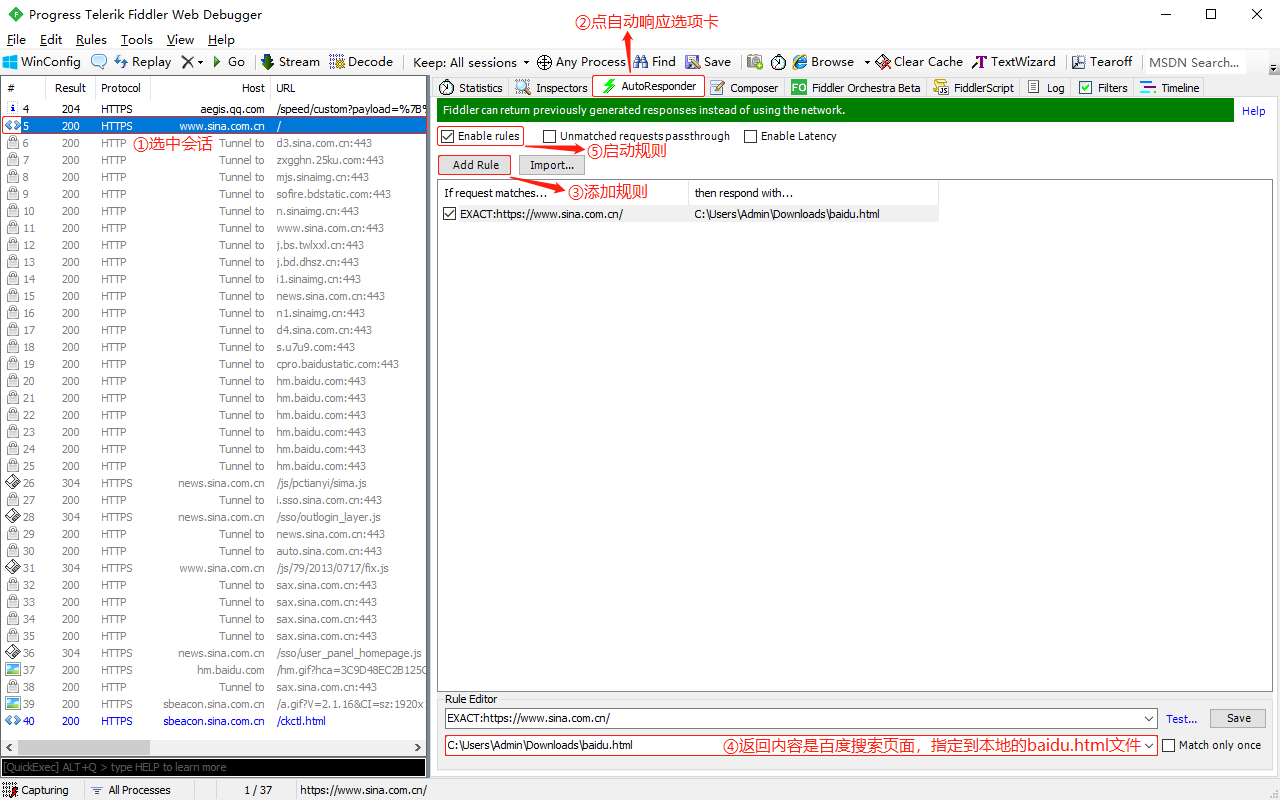
Task: Select session 40 sbeacon.sina.com.cn /ckctl.html
Action: pyautogui.click(x=214, y=721)
